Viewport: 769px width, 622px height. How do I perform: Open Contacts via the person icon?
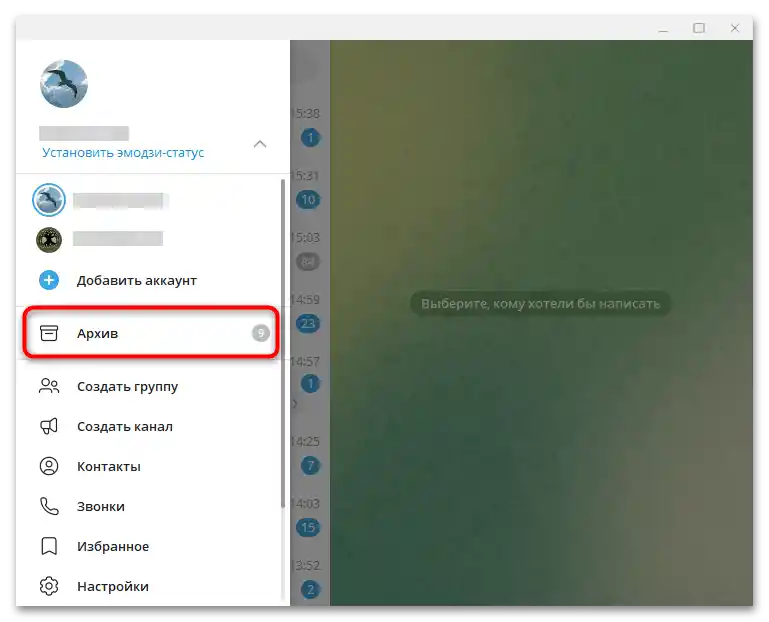pyautogui.click(x=49, y=466)
